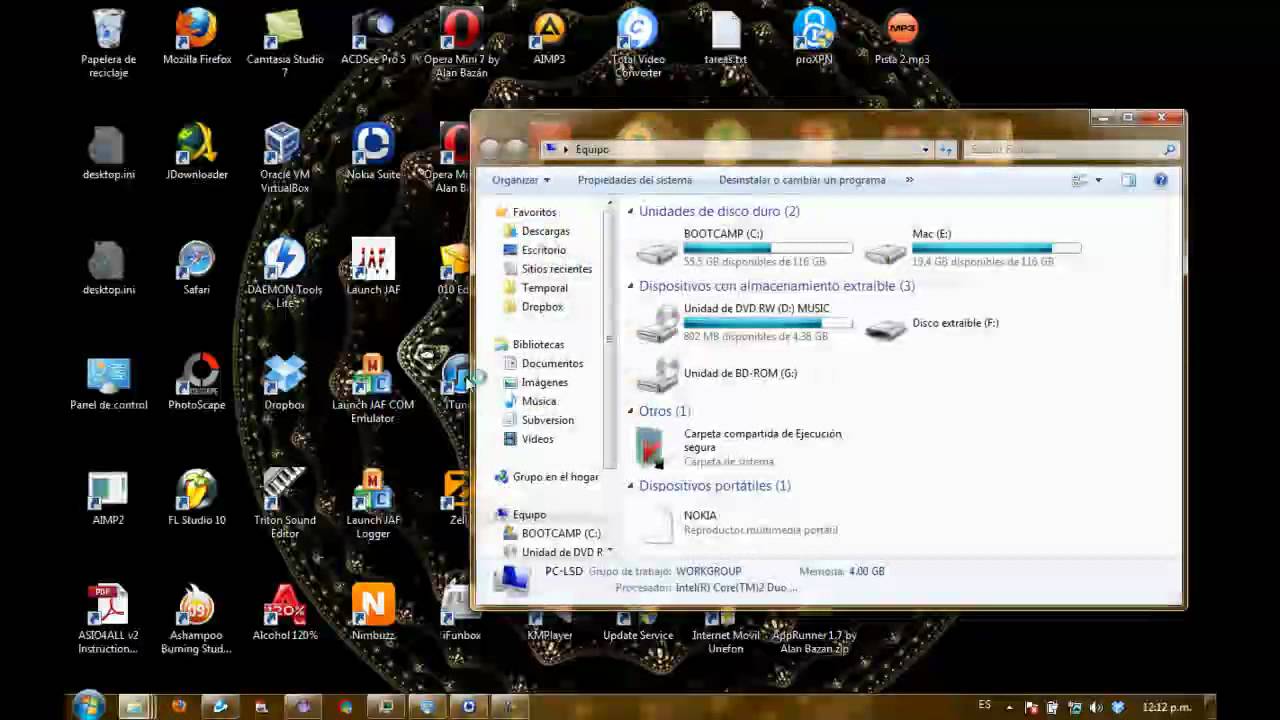Select the ASIO4ALL v2 Instruction PDF

[108, 619]
